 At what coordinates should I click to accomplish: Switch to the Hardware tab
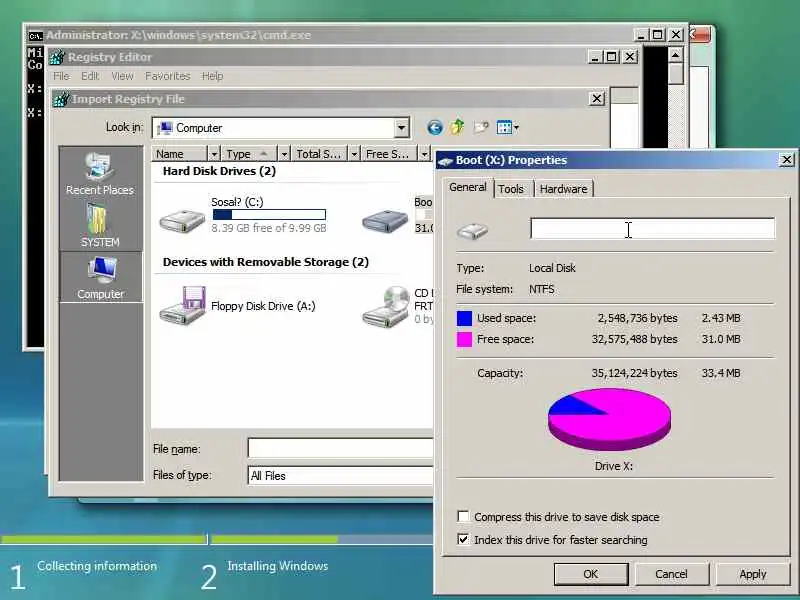click(x=563, y=189)
